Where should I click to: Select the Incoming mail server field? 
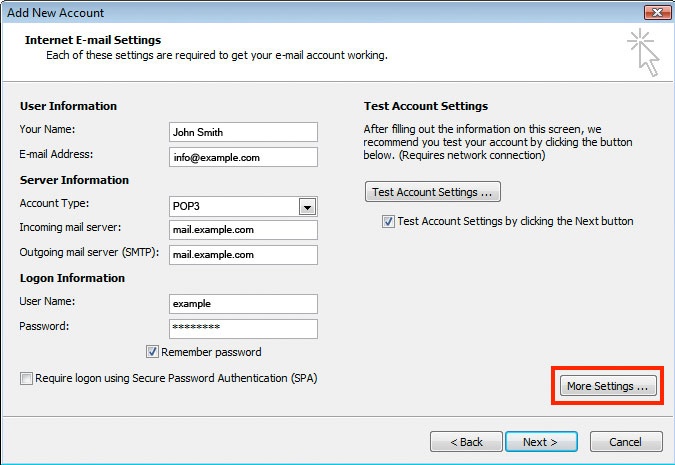click(x=243, y=230)
